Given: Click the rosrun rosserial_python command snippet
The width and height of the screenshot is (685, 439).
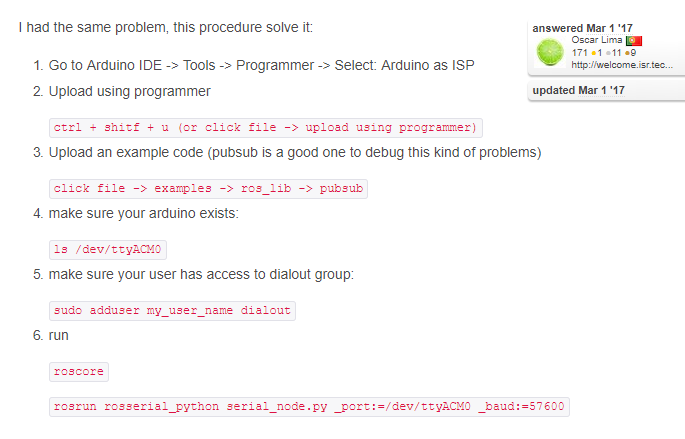Looking at the screenshot, I should tap(309, 406).
